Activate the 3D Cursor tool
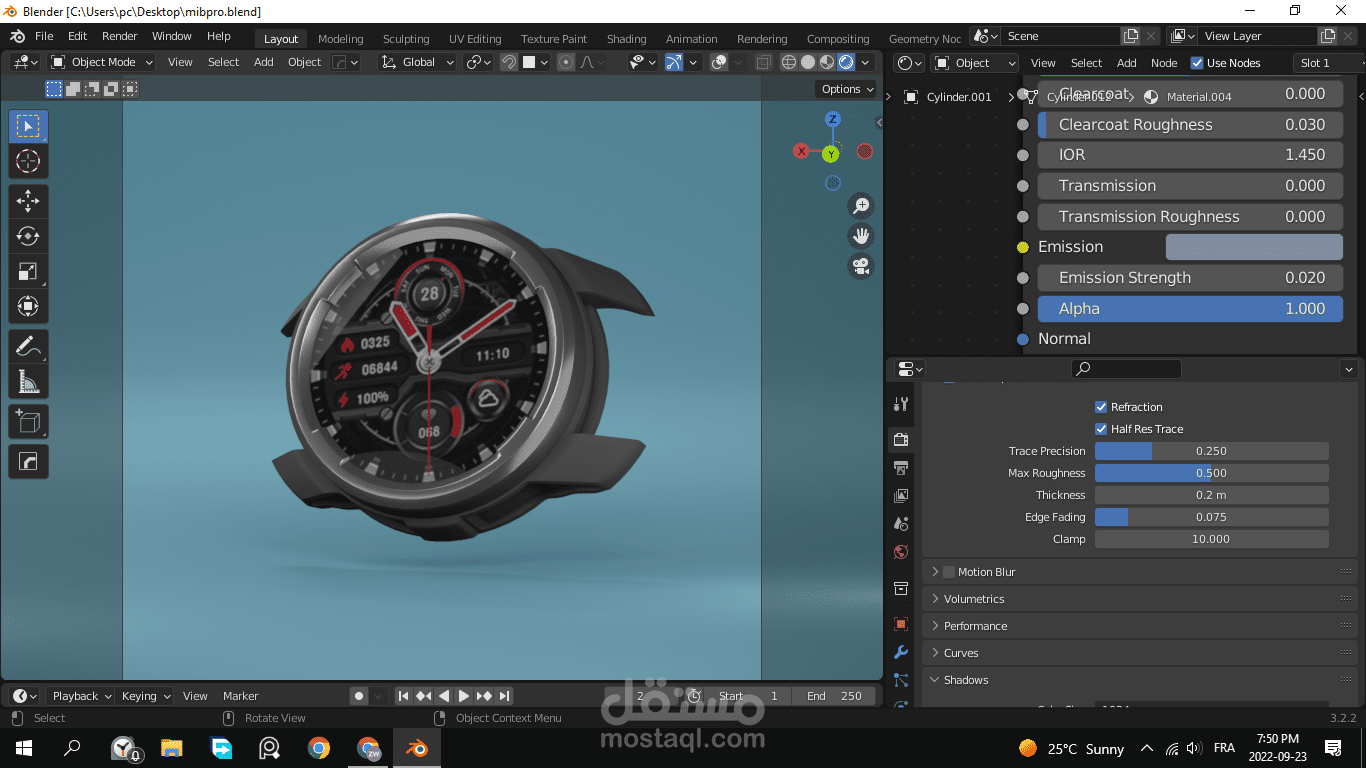Viewport: 1366px width, 768px height. point(28,161)
